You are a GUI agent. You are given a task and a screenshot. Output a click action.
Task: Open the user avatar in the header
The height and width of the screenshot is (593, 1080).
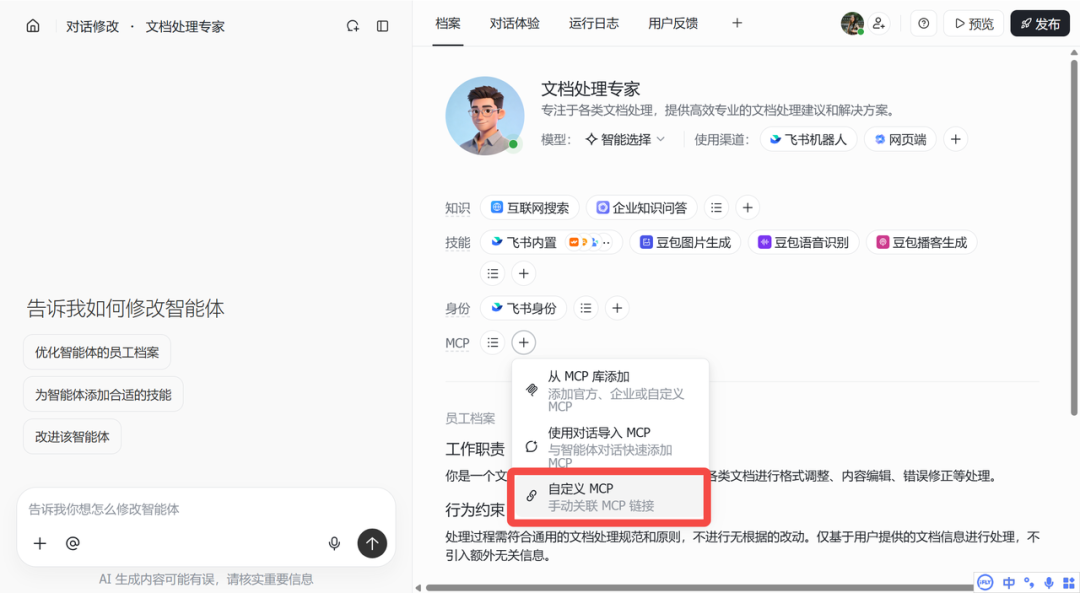click(x=852, y=23)
